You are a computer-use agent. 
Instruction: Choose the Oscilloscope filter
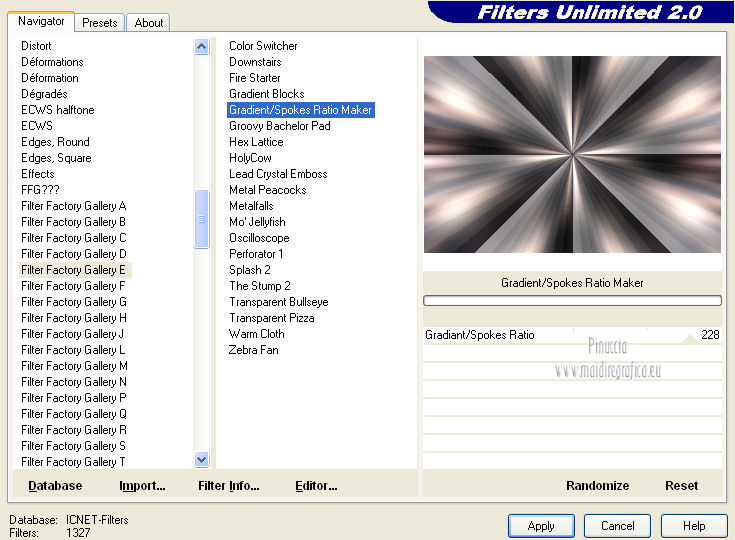point(259,238)
